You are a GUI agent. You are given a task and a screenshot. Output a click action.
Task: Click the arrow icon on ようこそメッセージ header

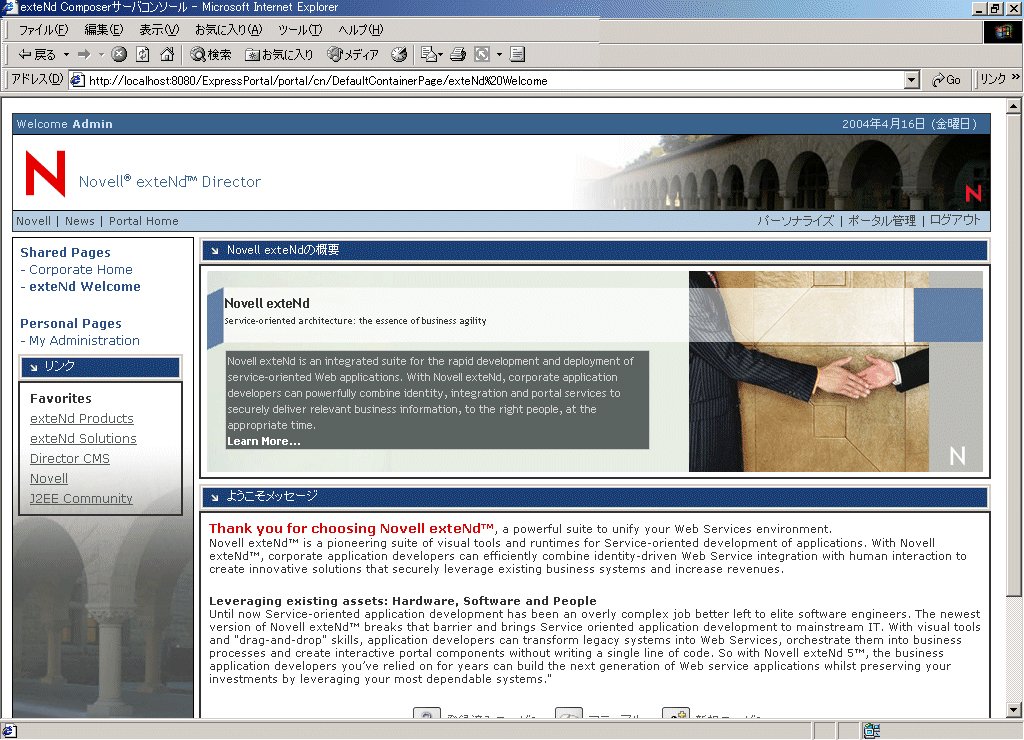tap(214, 498)
